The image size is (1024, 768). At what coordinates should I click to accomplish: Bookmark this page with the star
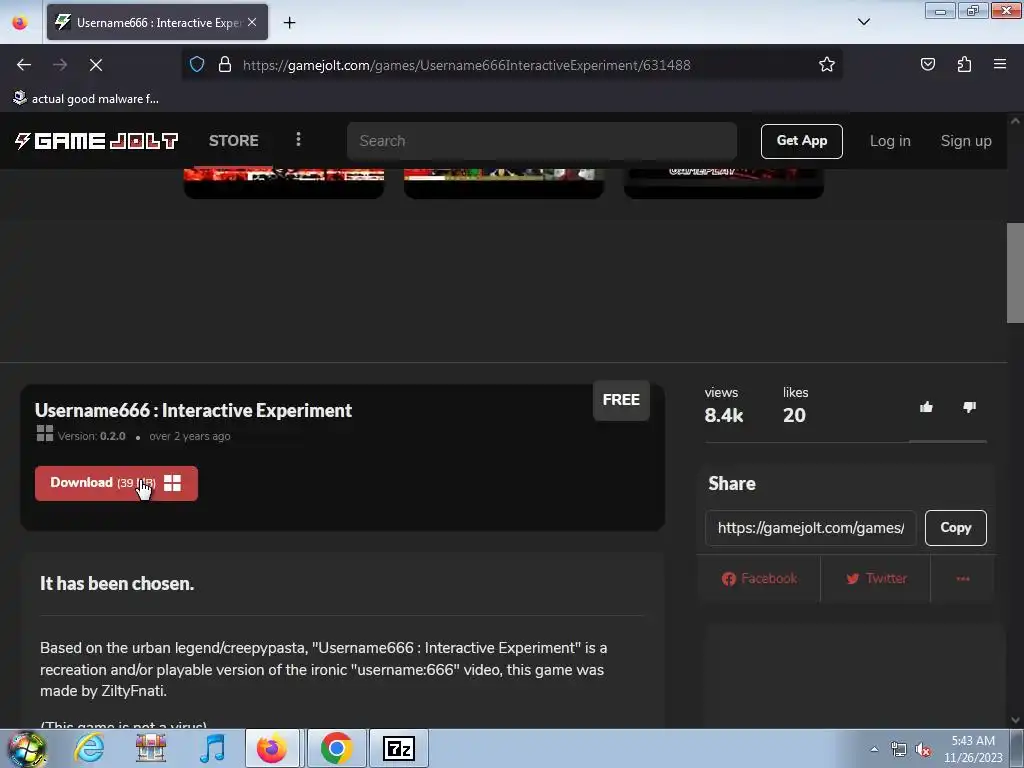(827, 64)
